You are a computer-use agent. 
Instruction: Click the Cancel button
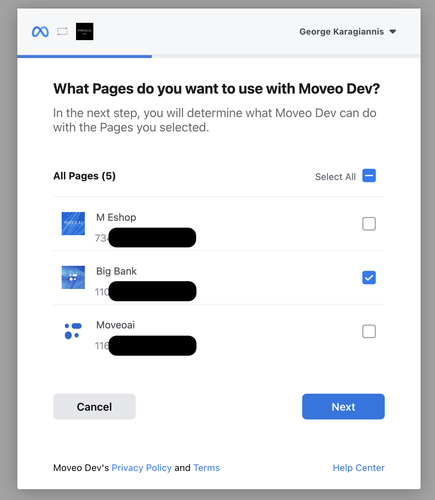[x=94, y=407]
